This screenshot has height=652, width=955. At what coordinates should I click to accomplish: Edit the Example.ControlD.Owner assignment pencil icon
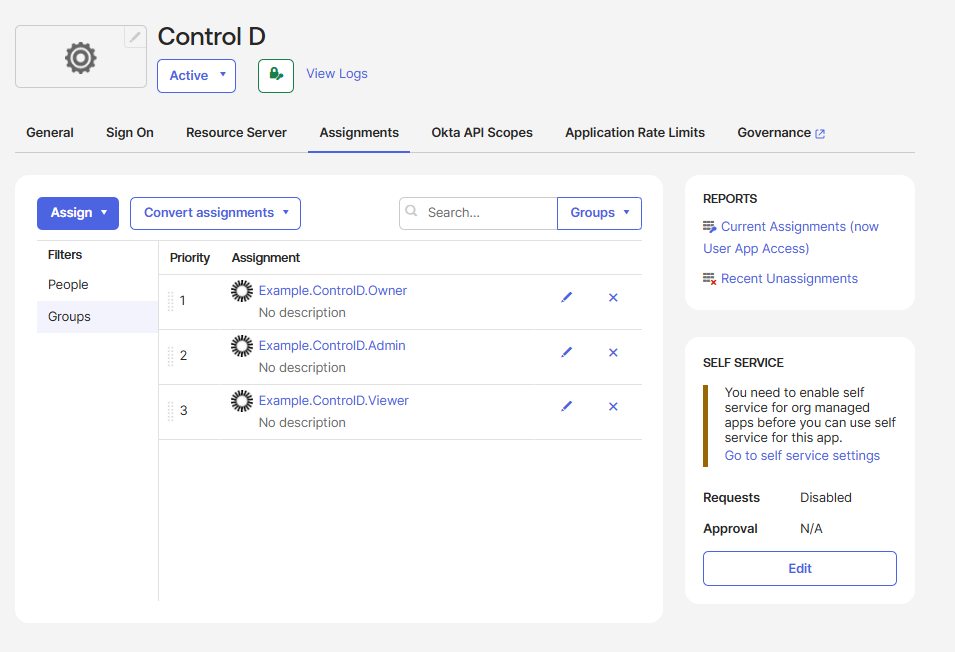[566, 297]
